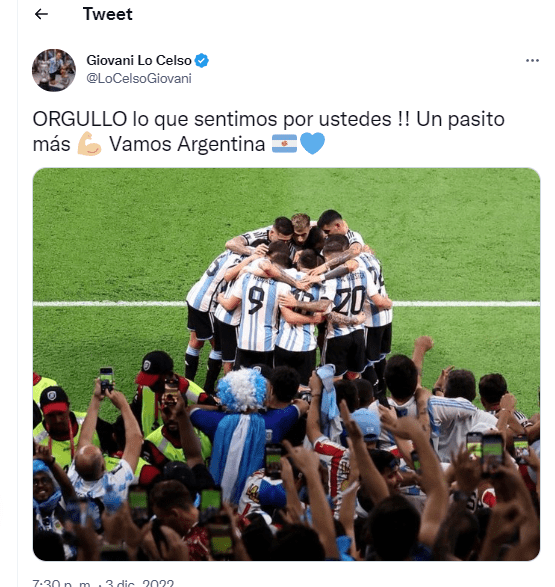This screenshot has width=555, height=587.
Task: Click the 7:30 p. m. timestamp
Action: (x=62, y=583)
